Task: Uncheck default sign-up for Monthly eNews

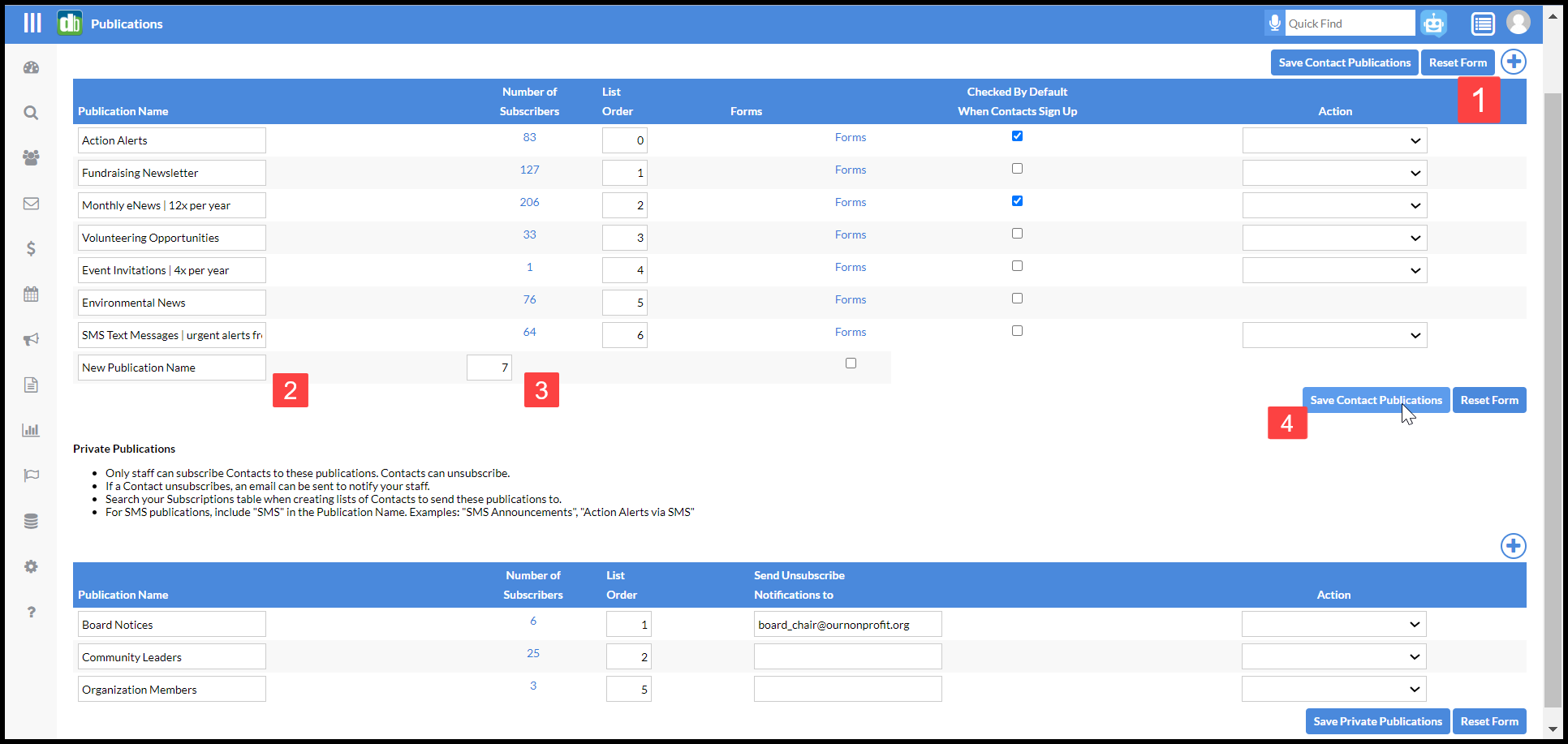Action: [x=1017, y=201]
